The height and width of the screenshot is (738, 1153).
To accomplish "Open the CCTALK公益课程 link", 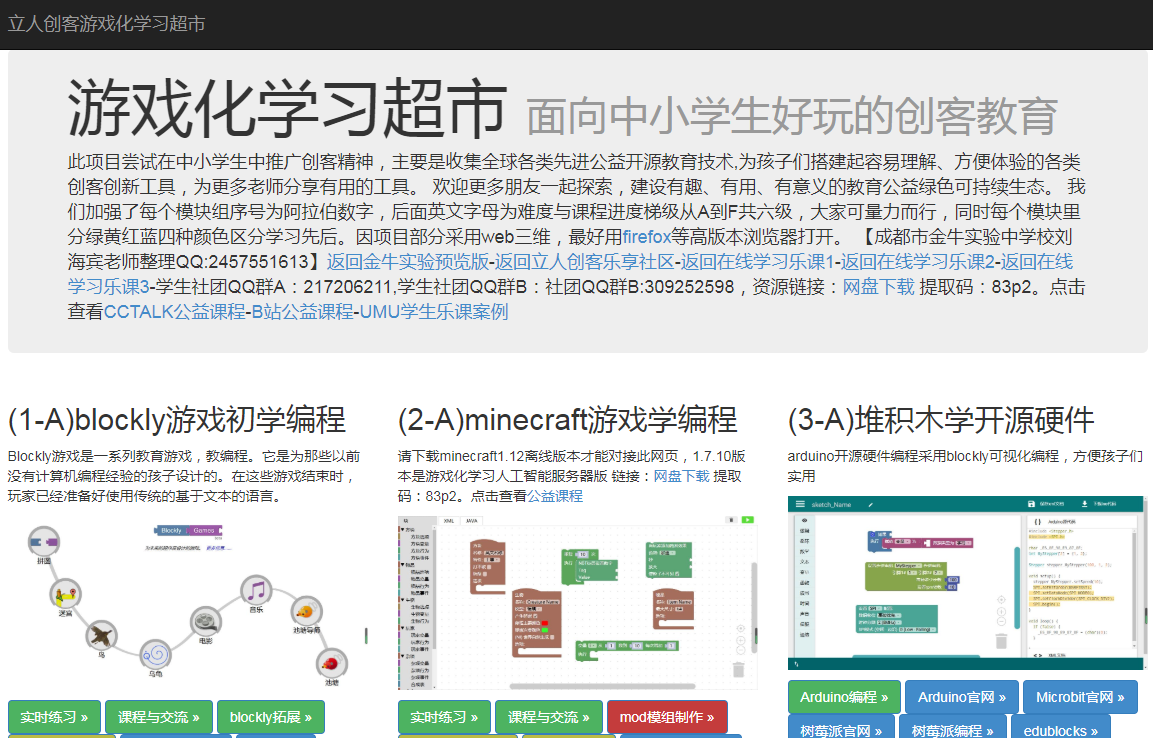I will point(175,312).
